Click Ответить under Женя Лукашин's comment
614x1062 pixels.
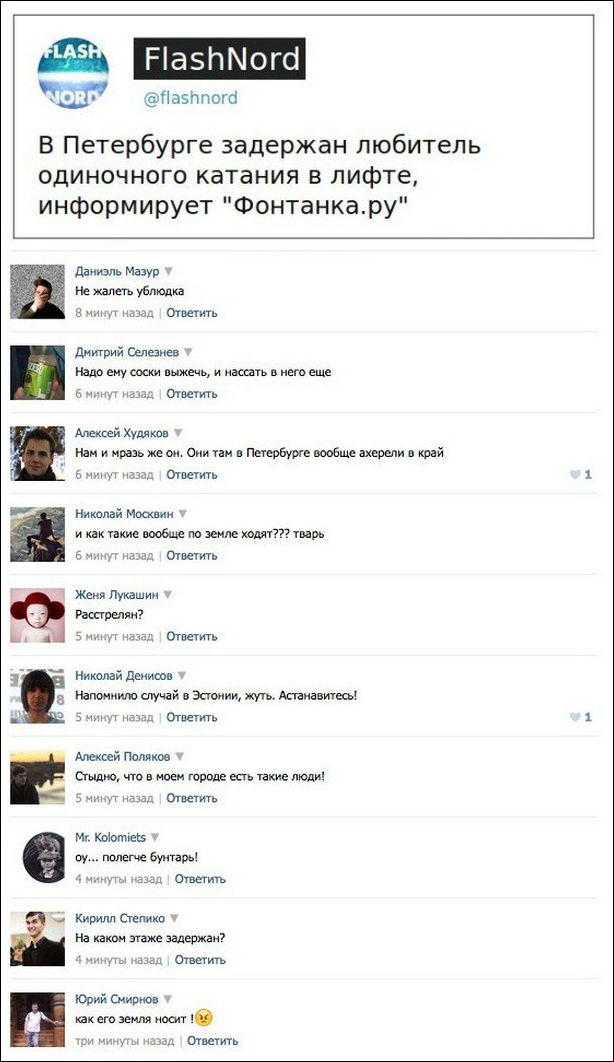pos(192,637)
